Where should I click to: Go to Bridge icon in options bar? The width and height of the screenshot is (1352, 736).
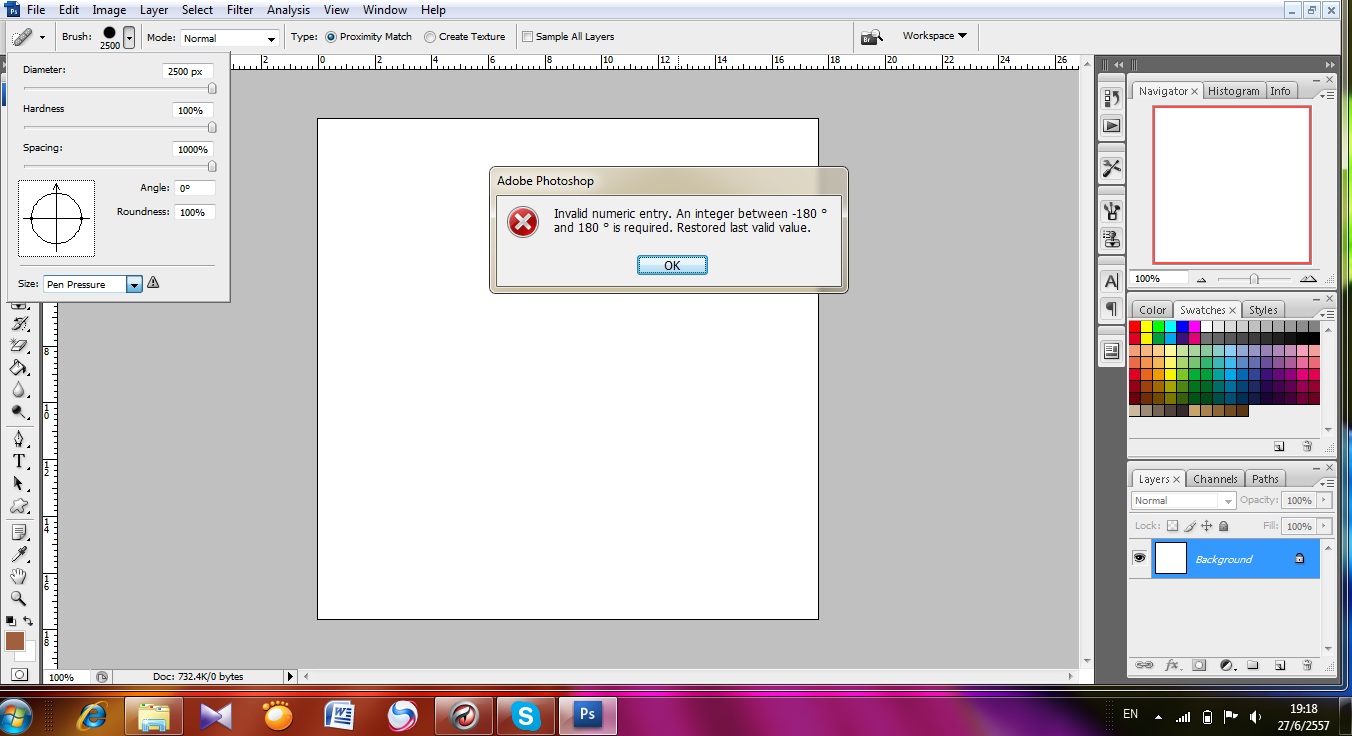(x=872, y=37)
